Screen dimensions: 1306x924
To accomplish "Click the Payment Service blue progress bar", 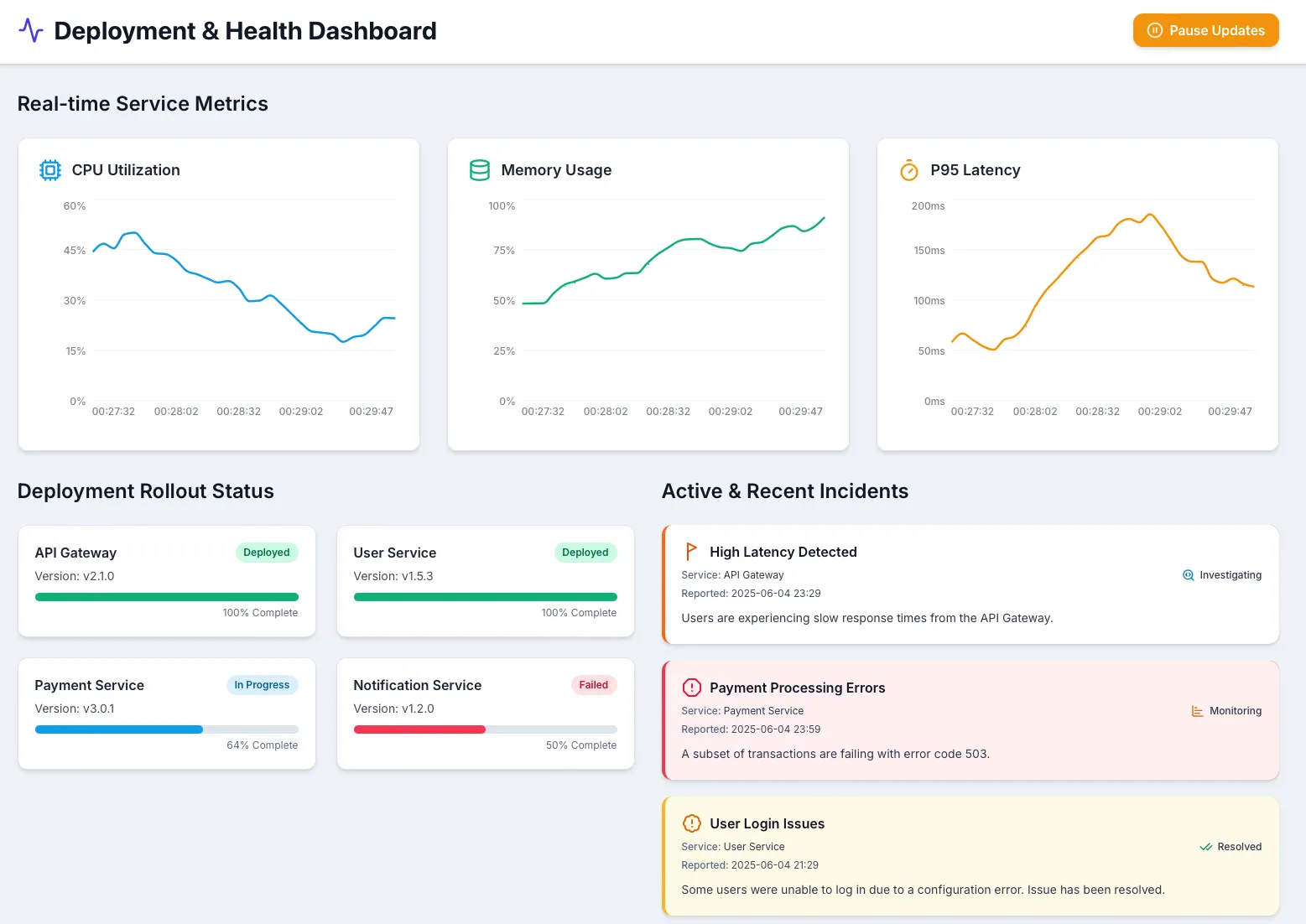I will [x=119, y=729].
